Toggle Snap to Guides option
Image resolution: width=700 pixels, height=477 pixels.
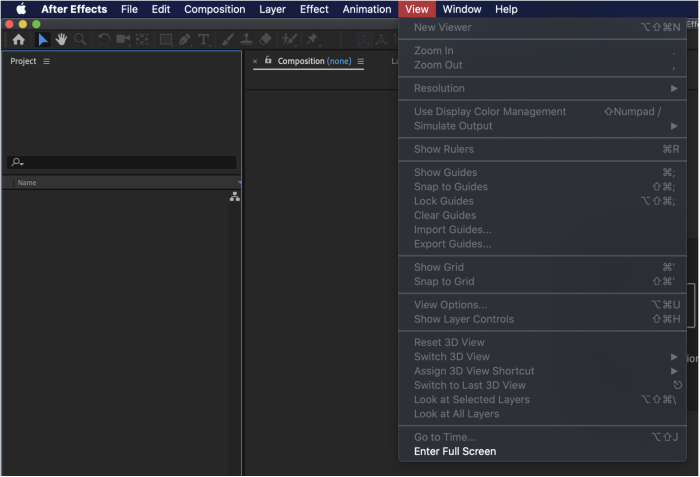pyautogui.click(x=542, y=186)
